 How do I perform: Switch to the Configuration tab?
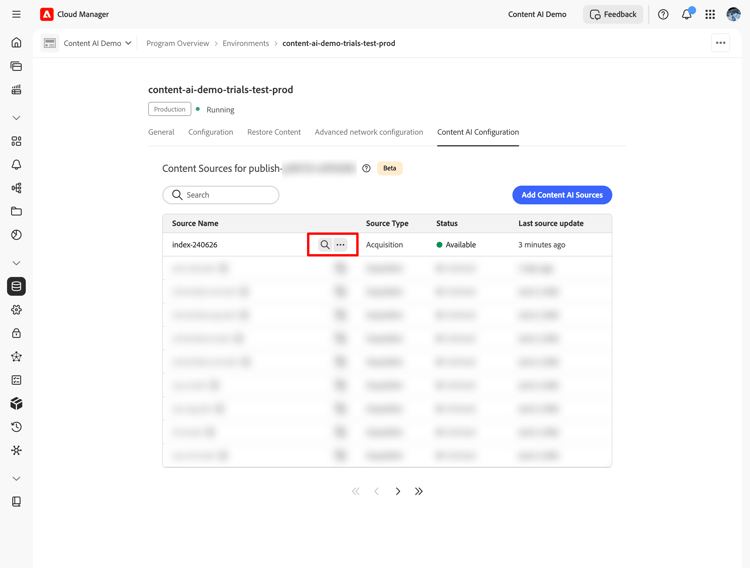[x=210, y=132]
